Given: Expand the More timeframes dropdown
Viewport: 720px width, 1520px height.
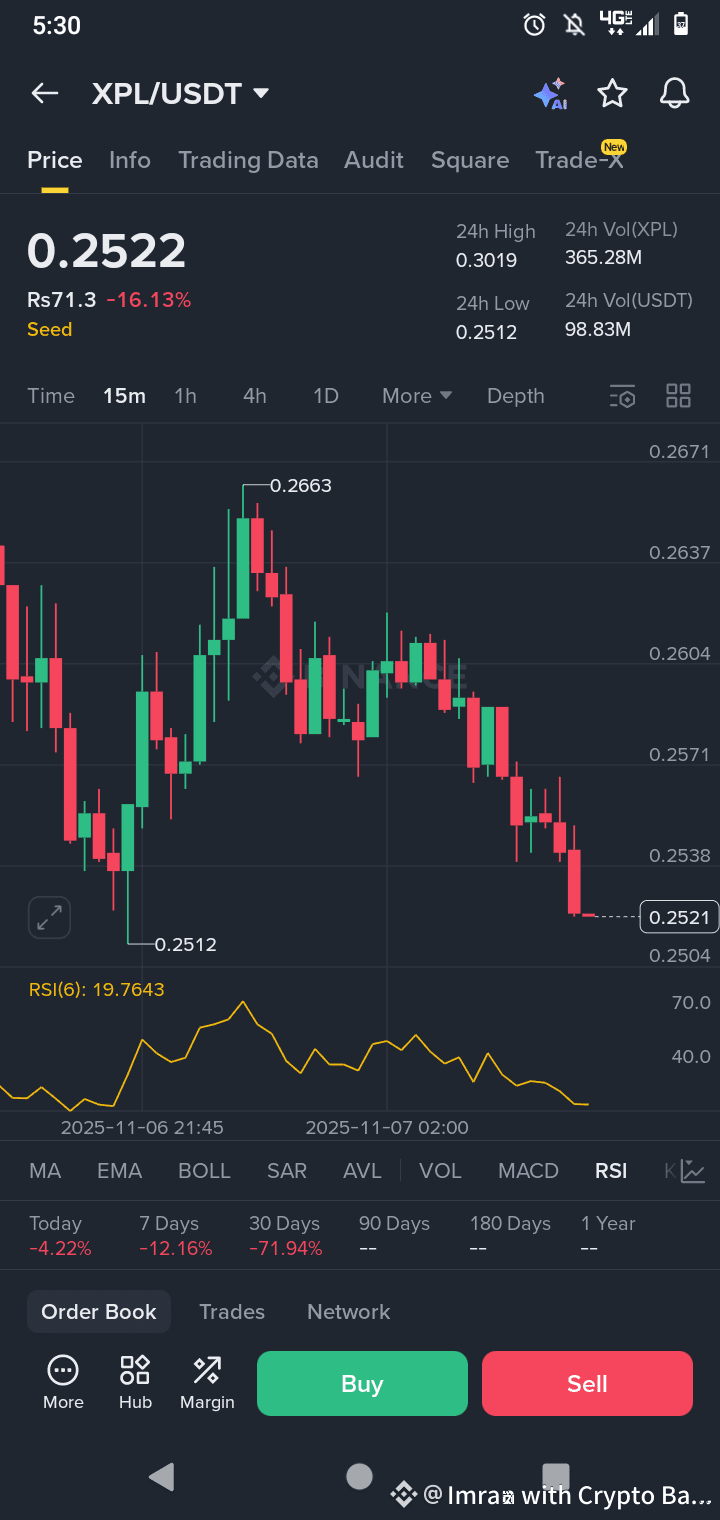Looking at the screenshot, I should pyautogui.click(x=417, y=396).
